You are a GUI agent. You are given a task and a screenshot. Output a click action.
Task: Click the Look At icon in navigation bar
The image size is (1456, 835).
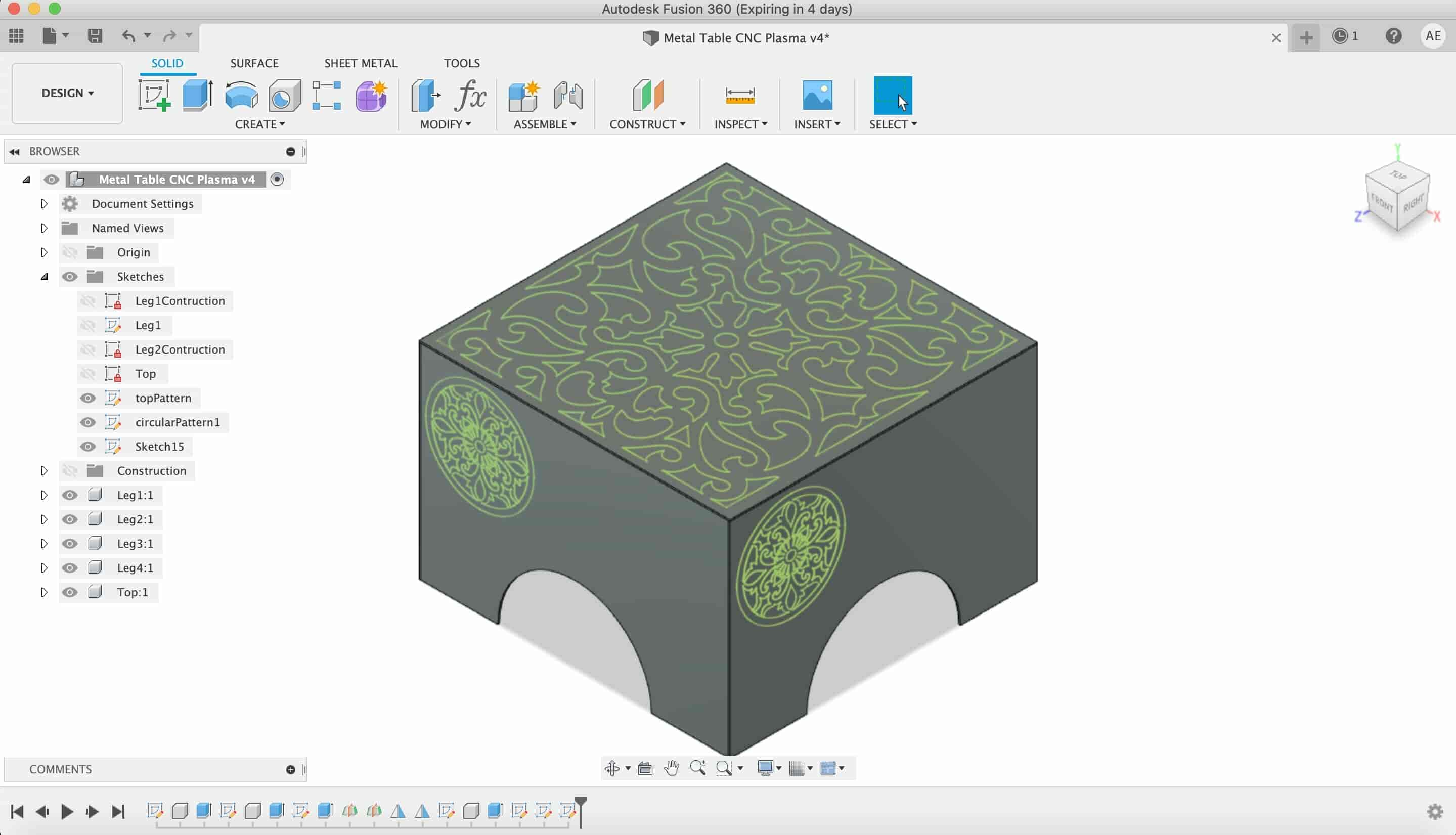point(645,768)
